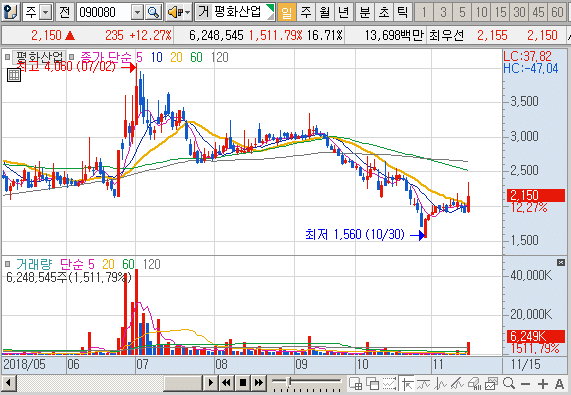Click the minus zoom-out icon
Viewport: 571px width, 395px height.
[525, 384]
